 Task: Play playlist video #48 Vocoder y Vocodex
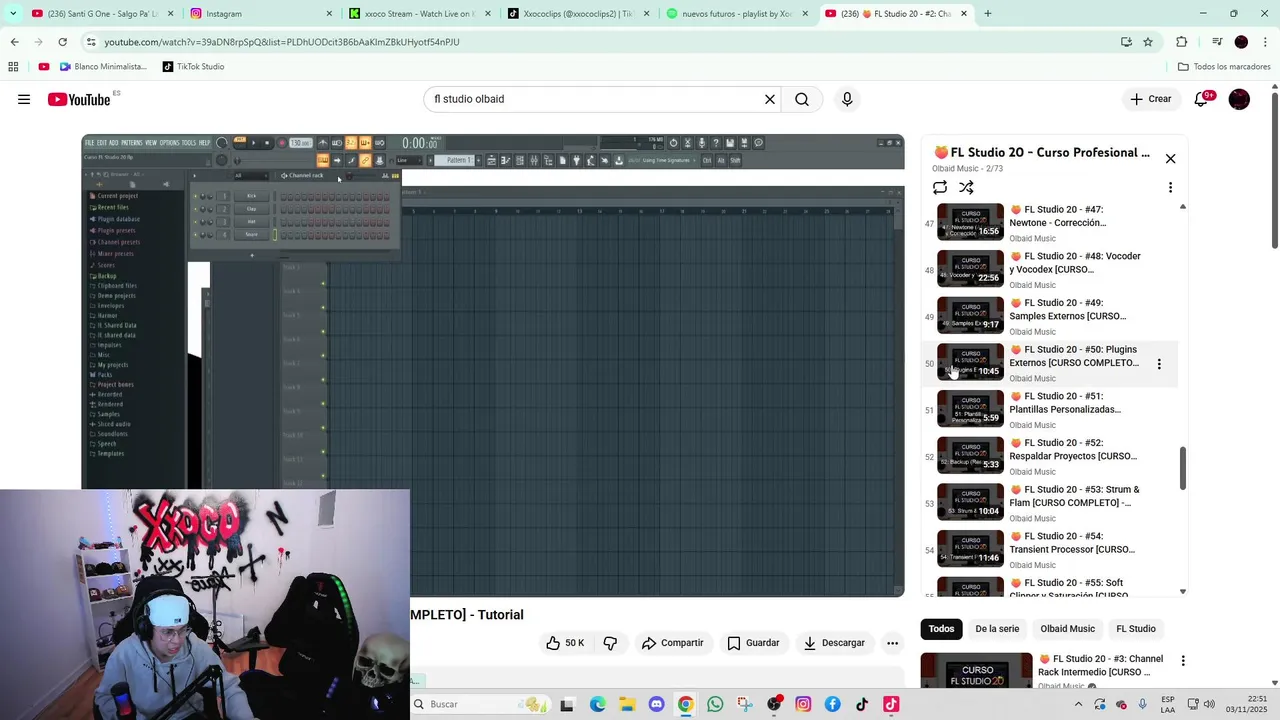(x=1050, y=270)
